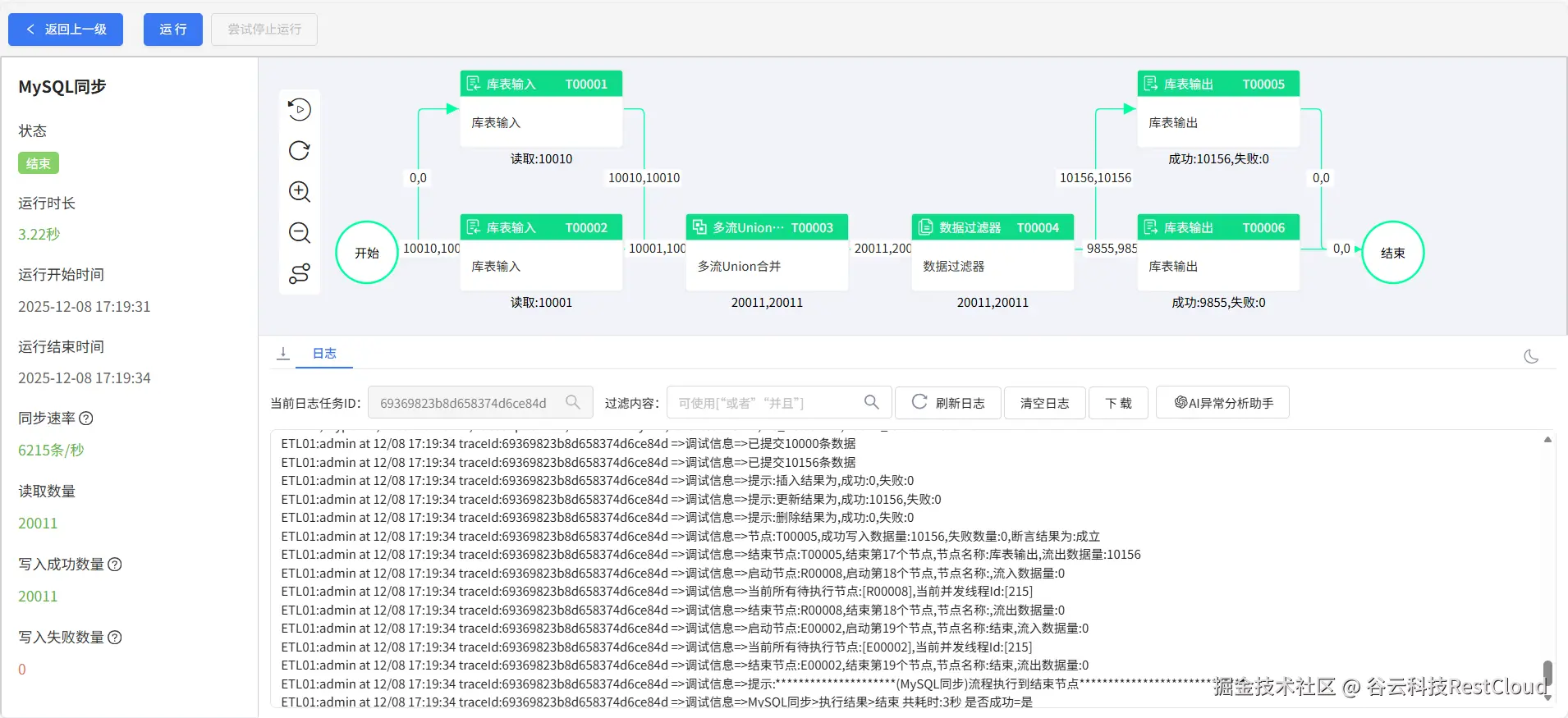The image size is (1568, 718).
Task: Click the 当前日志任务ID input field
Action: pos(480,403)
